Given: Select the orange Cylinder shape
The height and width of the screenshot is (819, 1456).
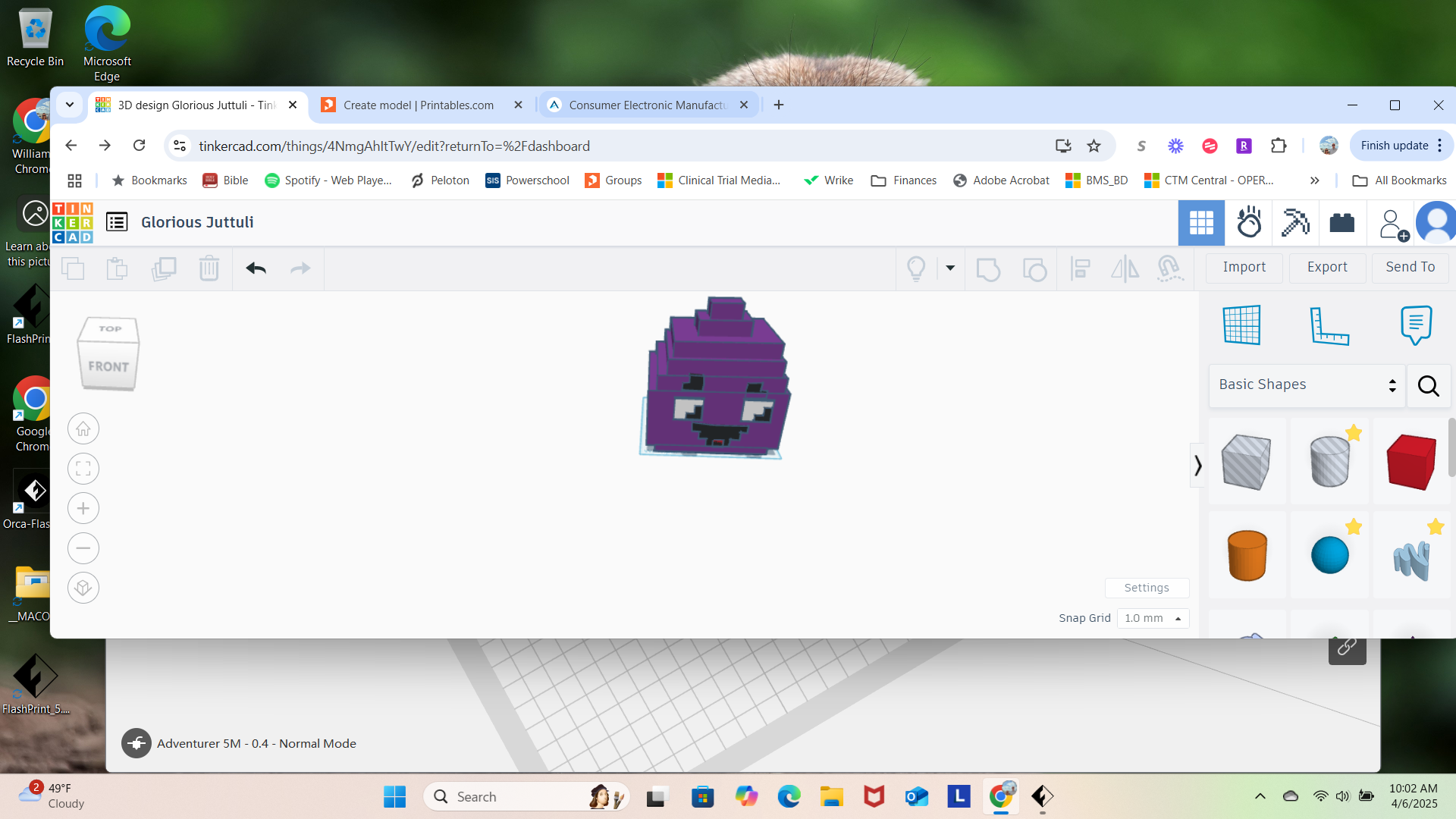Looking at the screenshot, I should [1247, 555].
